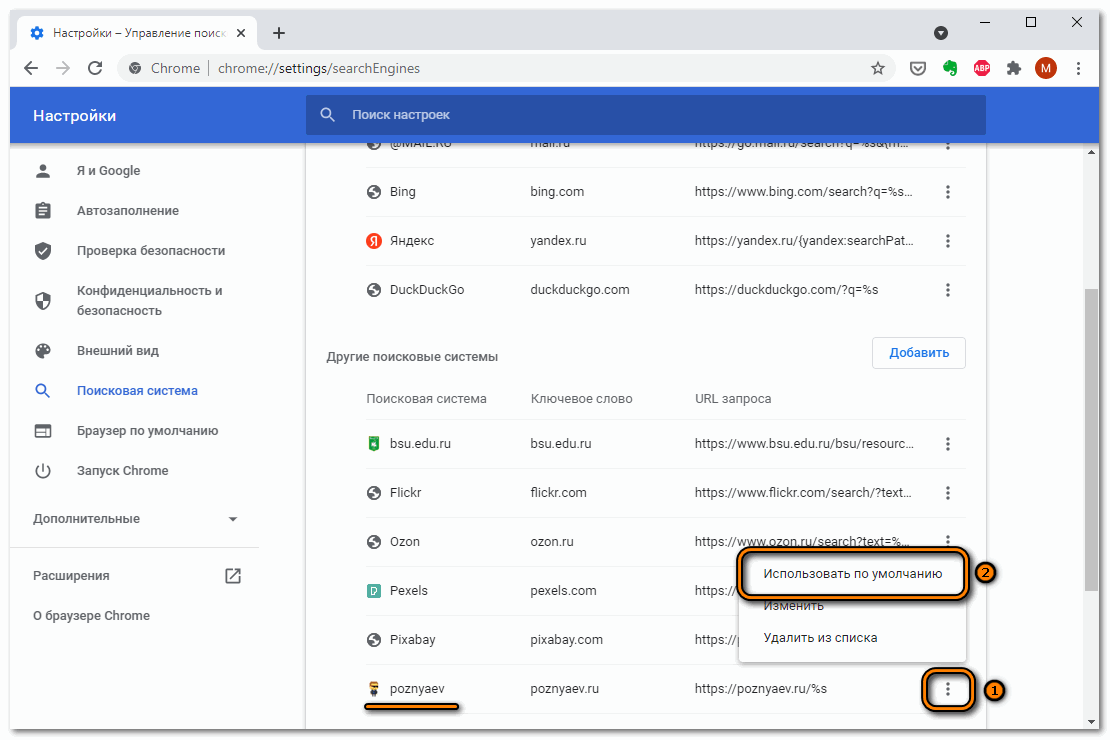The image size is (1110, 740).
Task: Open the Pocket extension icon
Action: point(917,68)
